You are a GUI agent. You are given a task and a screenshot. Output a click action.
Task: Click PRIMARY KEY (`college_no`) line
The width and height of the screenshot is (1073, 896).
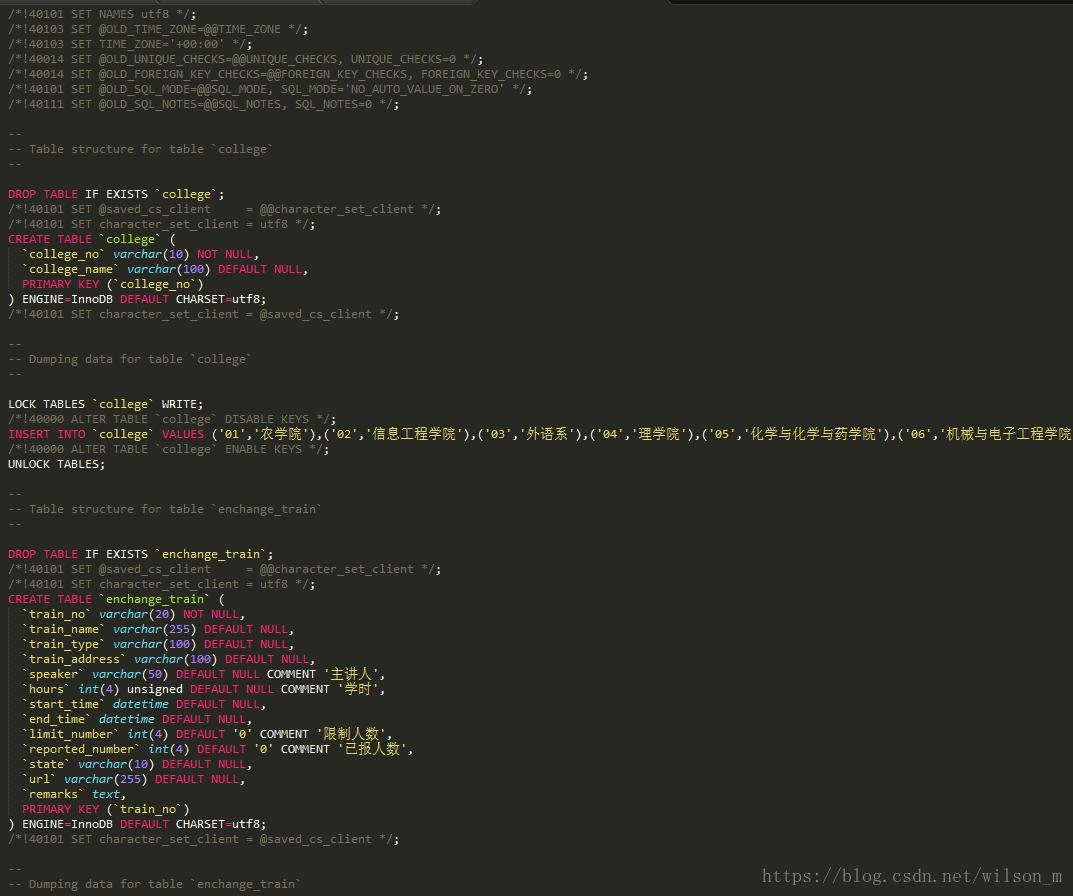(x=112, y=284)
